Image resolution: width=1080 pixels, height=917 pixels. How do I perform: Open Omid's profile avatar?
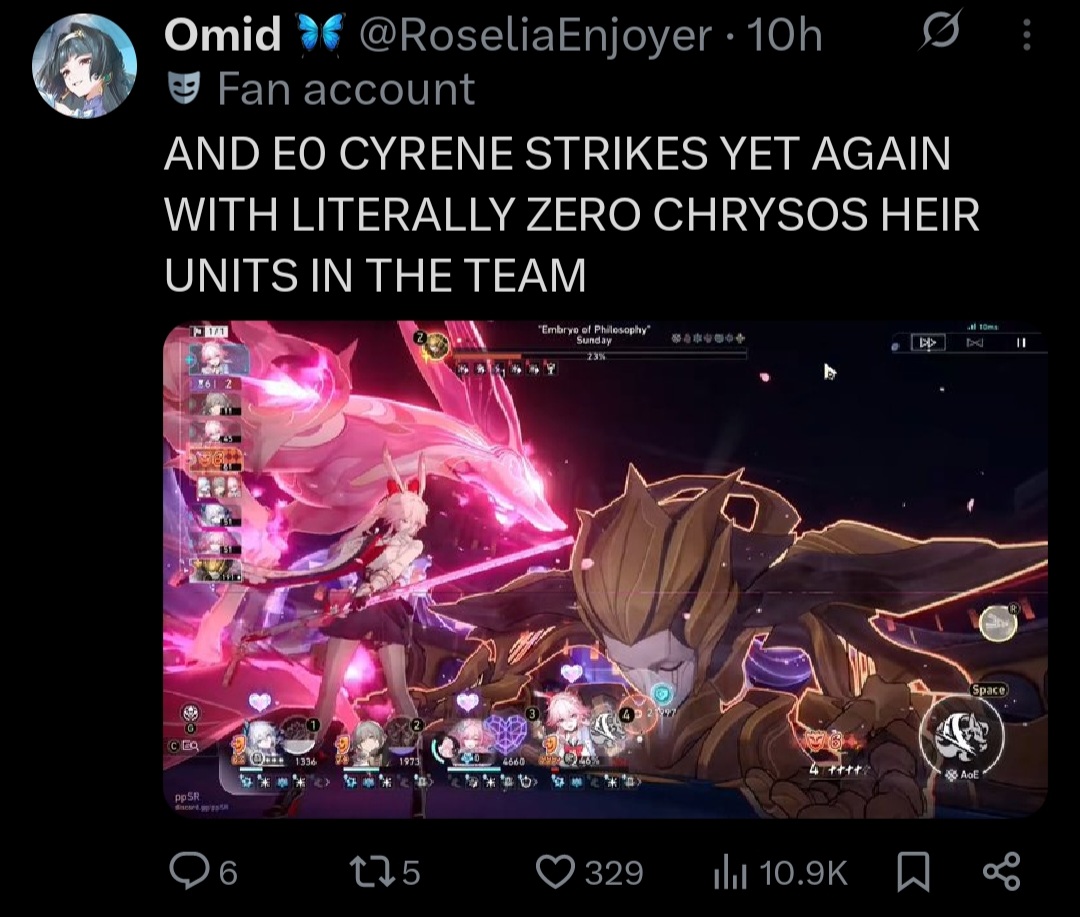click(84, 66)
